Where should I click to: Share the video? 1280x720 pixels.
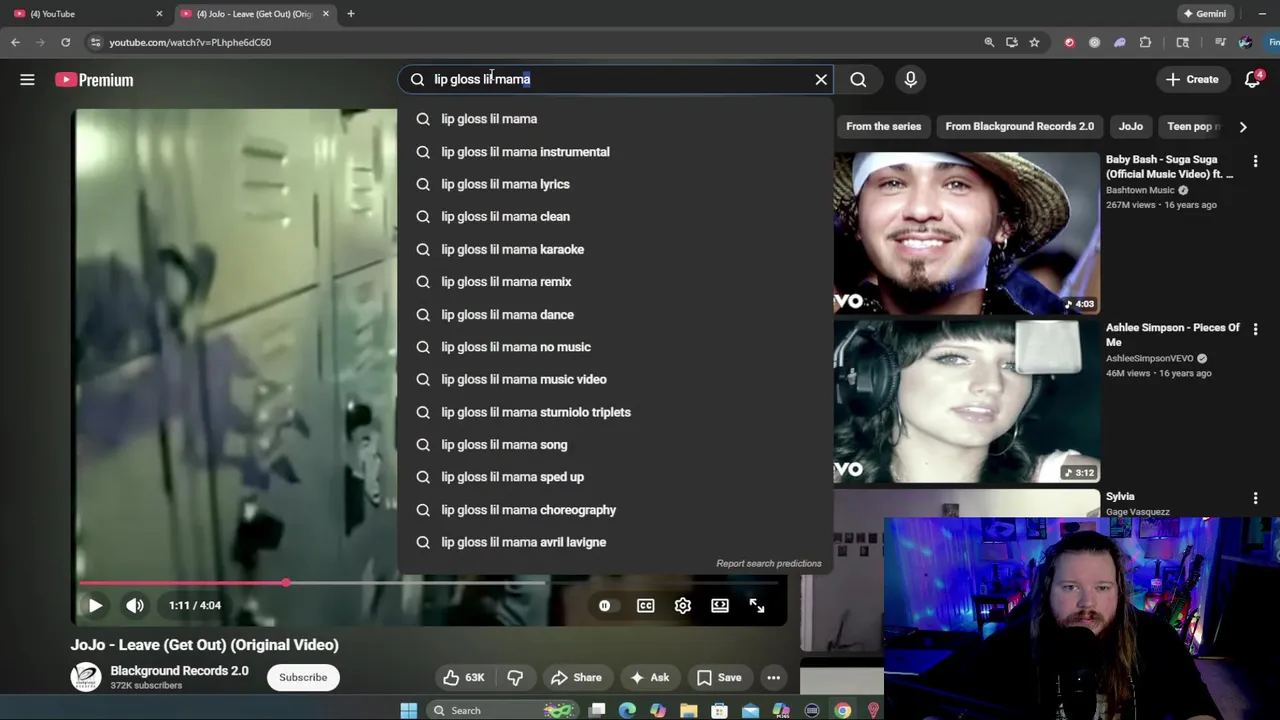576,677
